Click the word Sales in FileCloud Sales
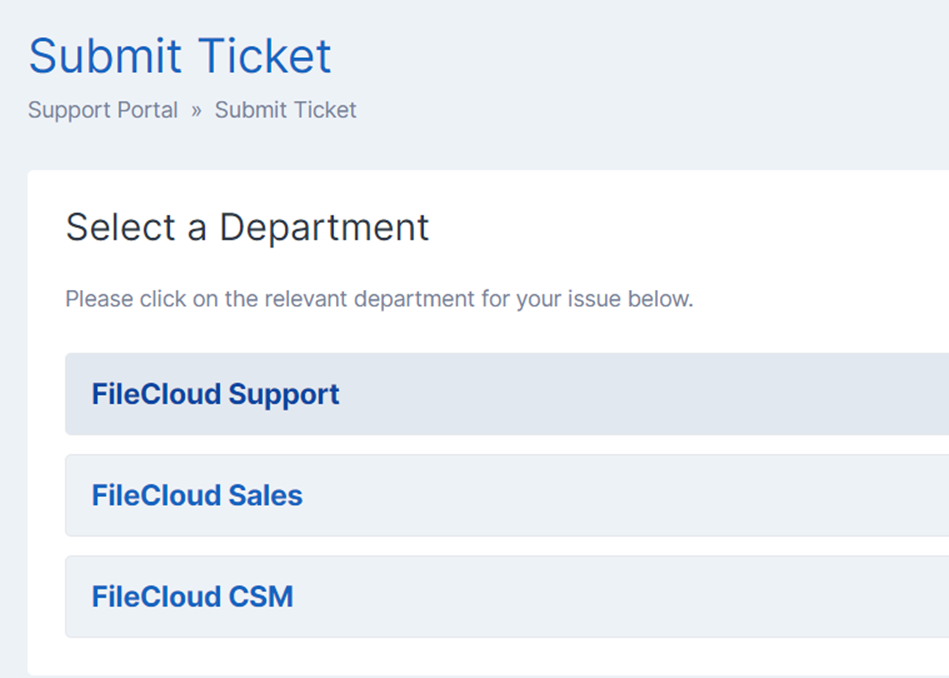Viewport: 949px width, 678px height. coord(266,495)
